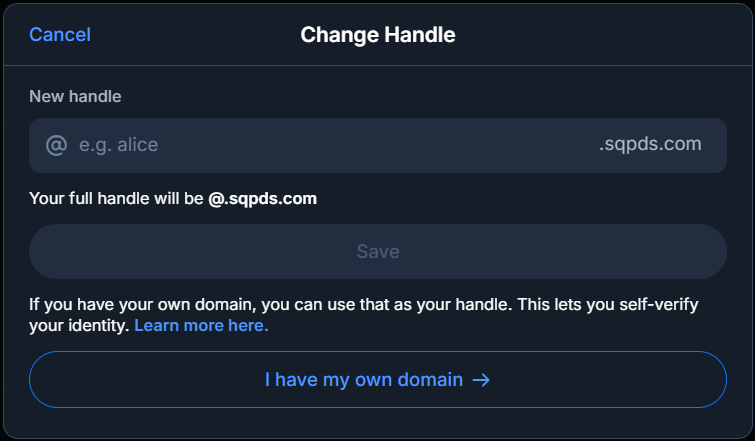Click the If you have your own domain sentence
Screen dimensions: 755x441
[271, 304]
